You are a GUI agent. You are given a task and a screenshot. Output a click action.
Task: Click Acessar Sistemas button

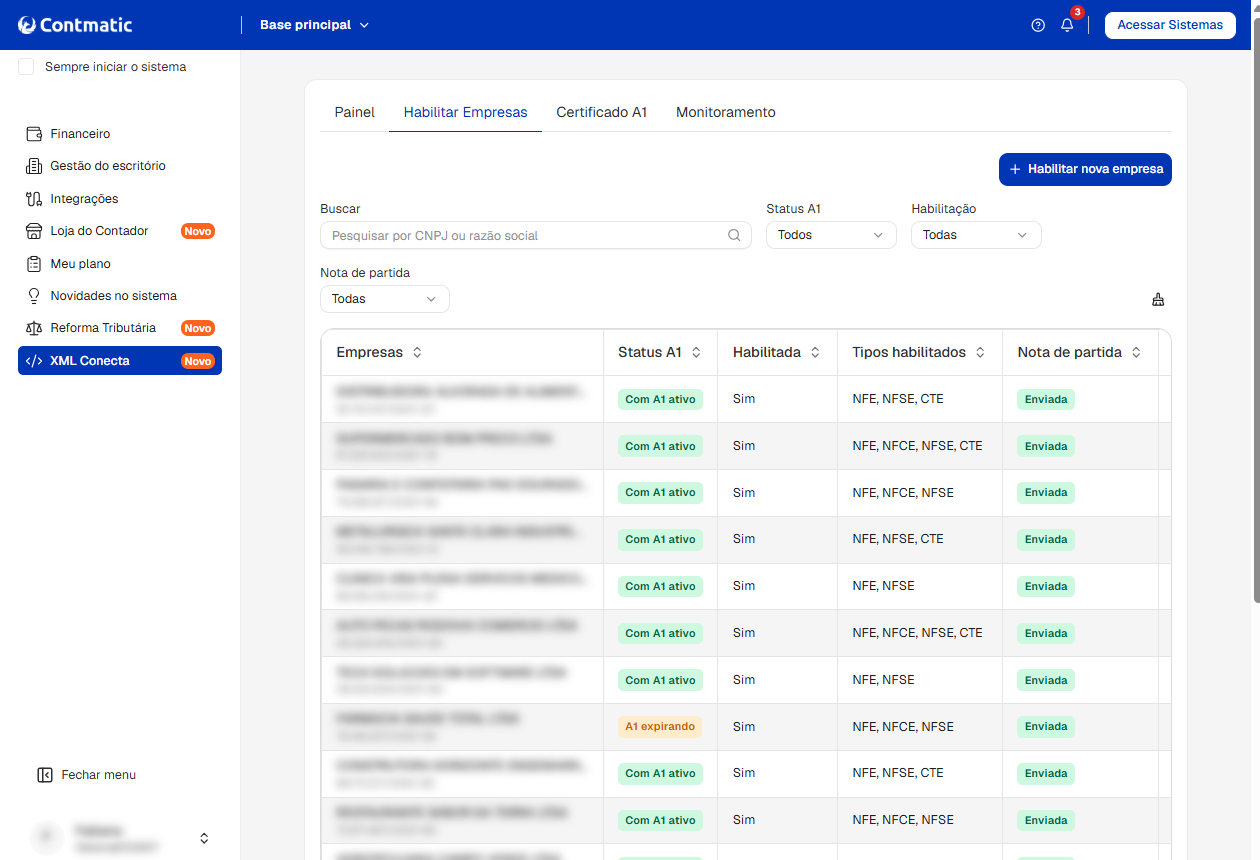pyautogui.click(x=1170, y=25)
